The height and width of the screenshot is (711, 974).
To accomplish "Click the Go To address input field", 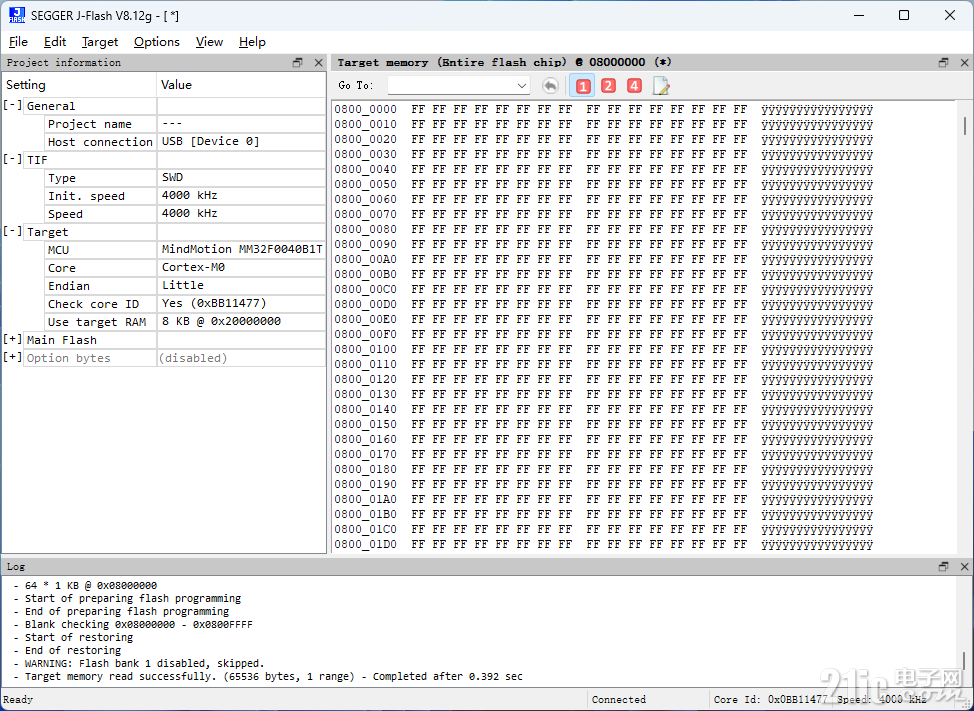I will (452, 86).
